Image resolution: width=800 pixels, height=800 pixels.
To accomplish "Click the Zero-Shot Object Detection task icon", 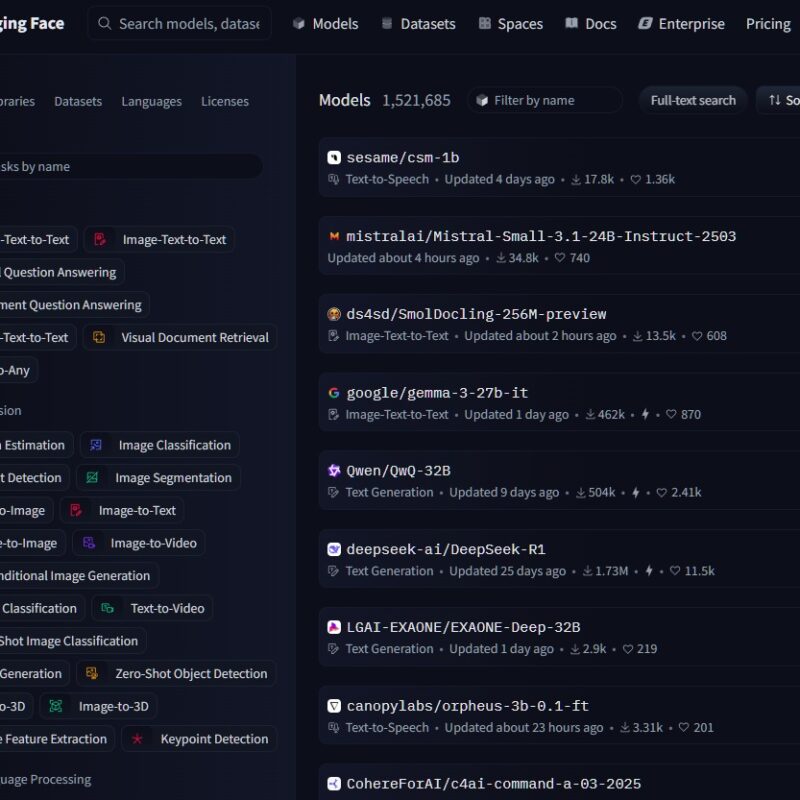I will [92, 673].
